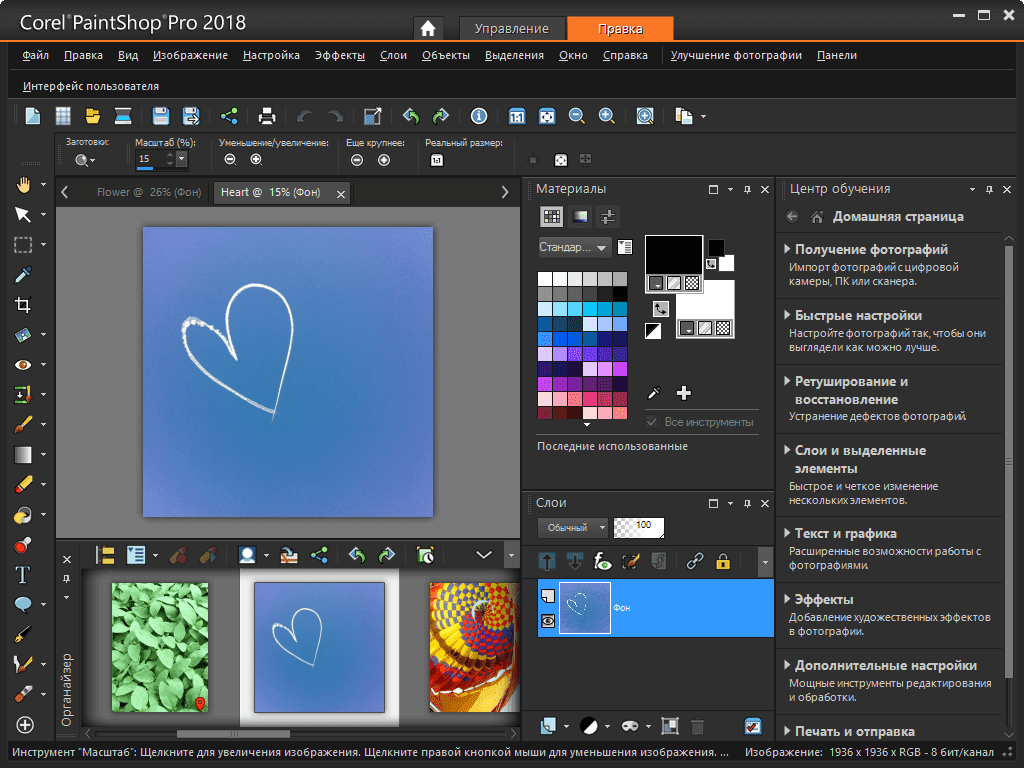1024x768 pixels.
Task: Open the Flower document tab
Action: (148, 192)
